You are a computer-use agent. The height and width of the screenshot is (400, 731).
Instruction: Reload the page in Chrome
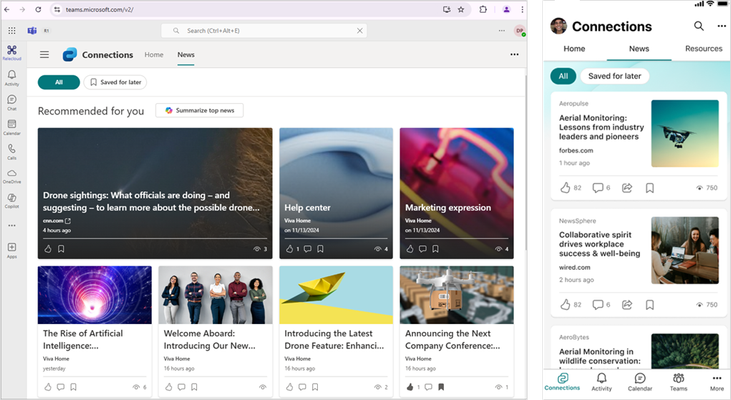point(38,9)
